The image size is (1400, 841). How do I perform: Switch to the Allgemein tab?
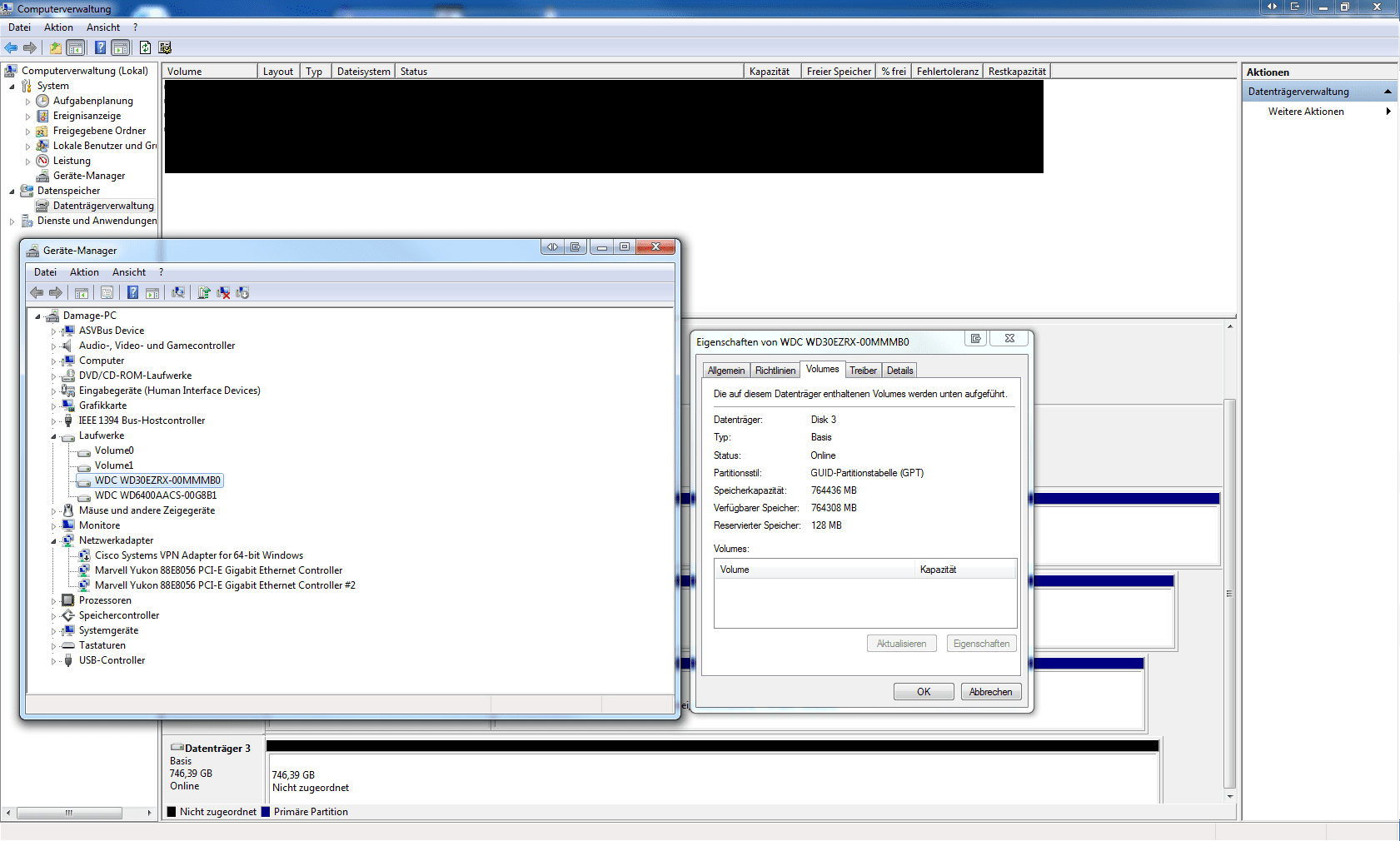pyautogui.click(x=726, y=371)
